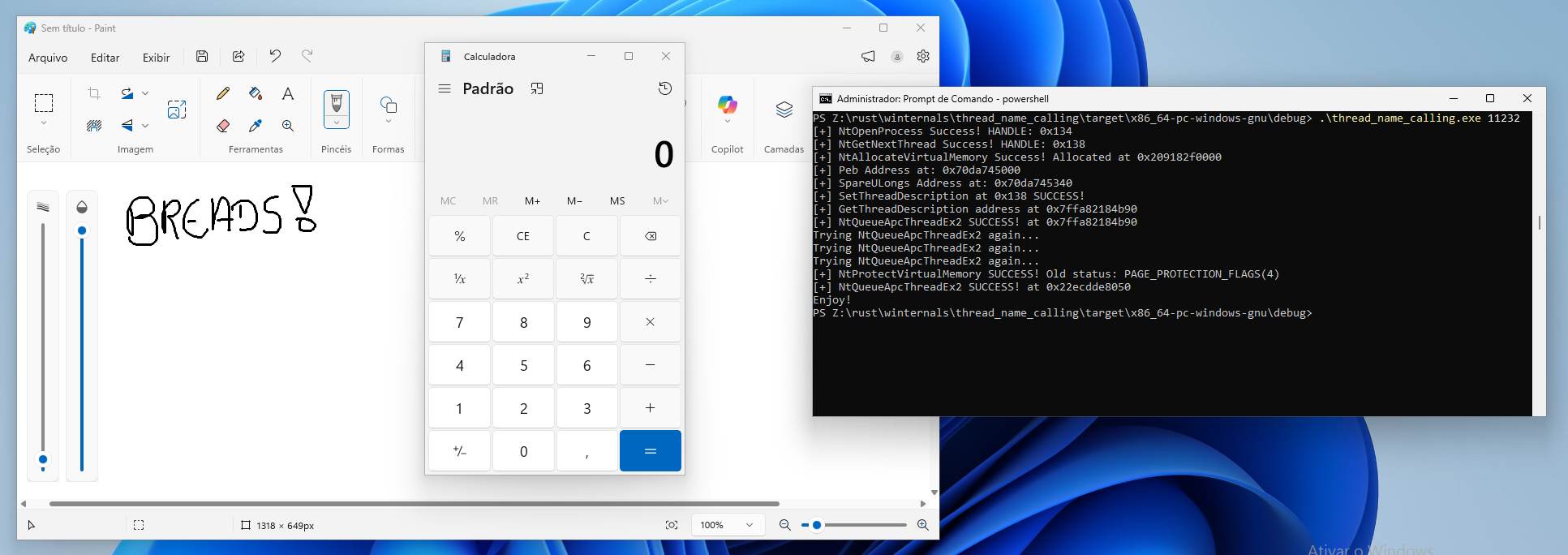1568x555 pixels.
Task: Click the zoom in magnifier in Paint status bar
Action: [x=923, y=525]
